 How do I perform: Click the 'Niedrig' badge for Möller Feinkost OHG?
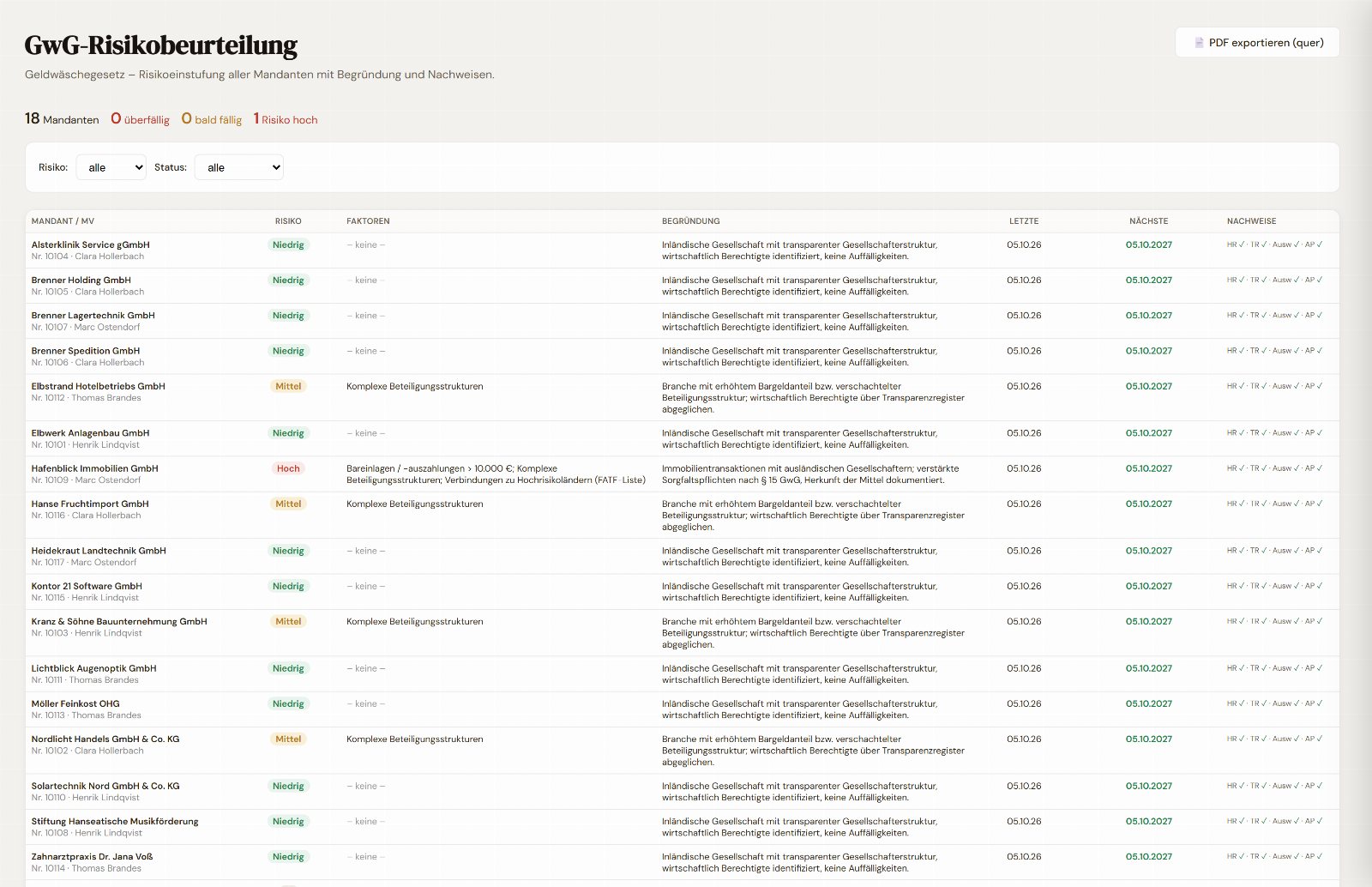pos(288,703)
